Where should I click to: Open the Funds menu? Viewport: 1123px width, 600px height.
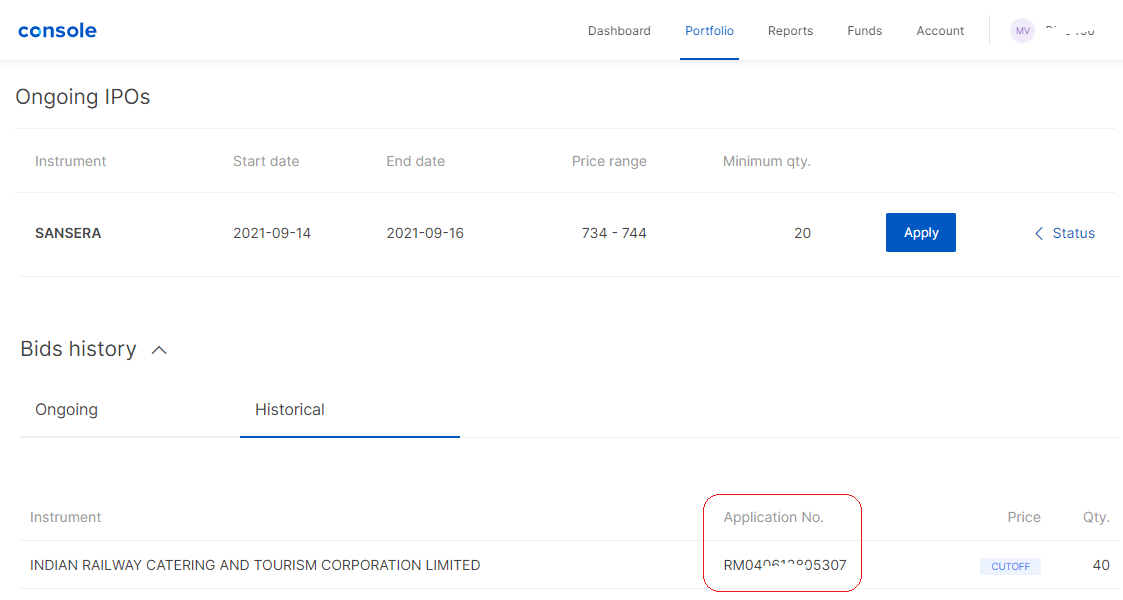tap(864, 31)
